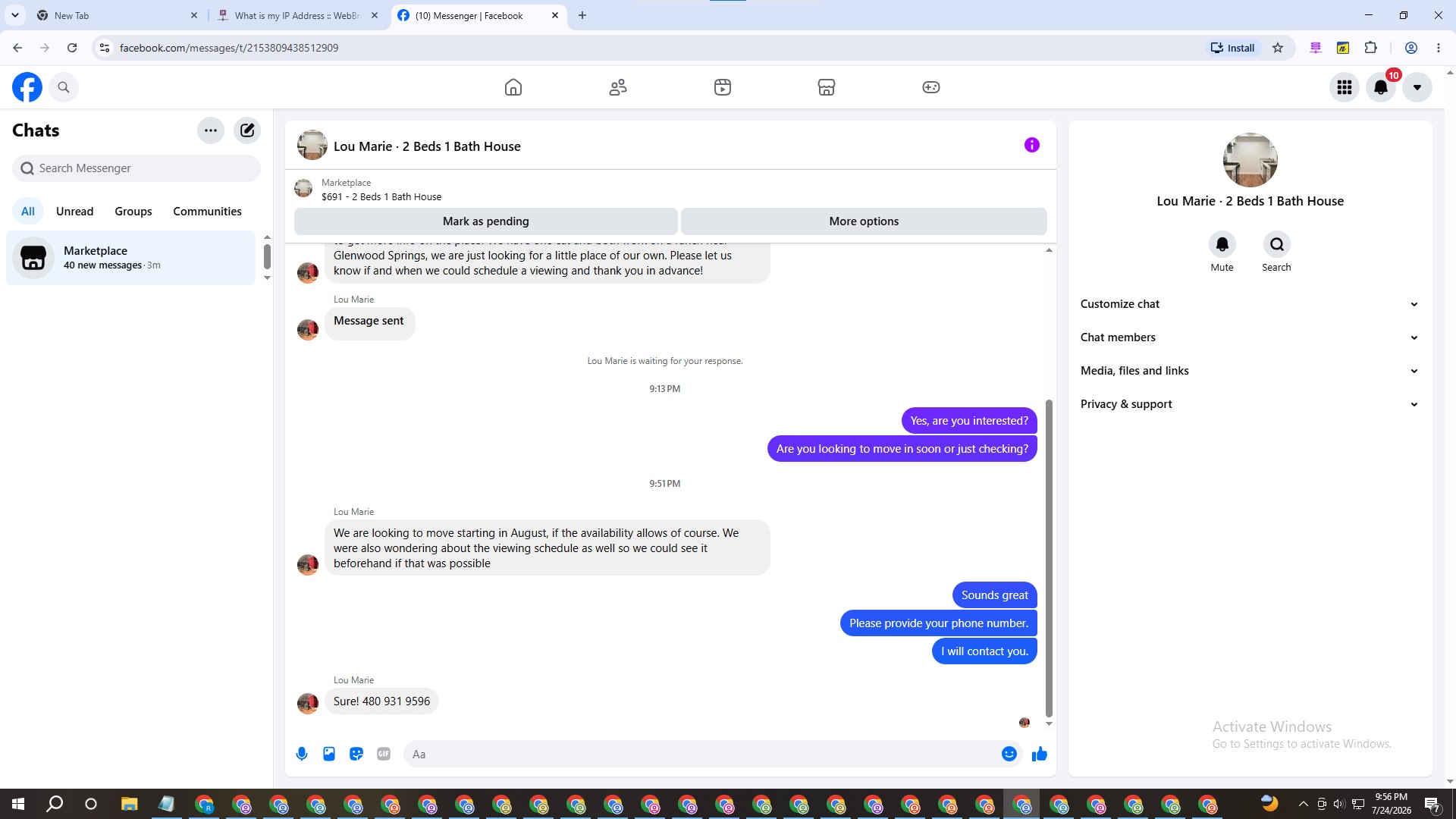The width and height of the screenshot is (1456, 819).
Task: Reload the page
Action: click(x=72, y=48)
